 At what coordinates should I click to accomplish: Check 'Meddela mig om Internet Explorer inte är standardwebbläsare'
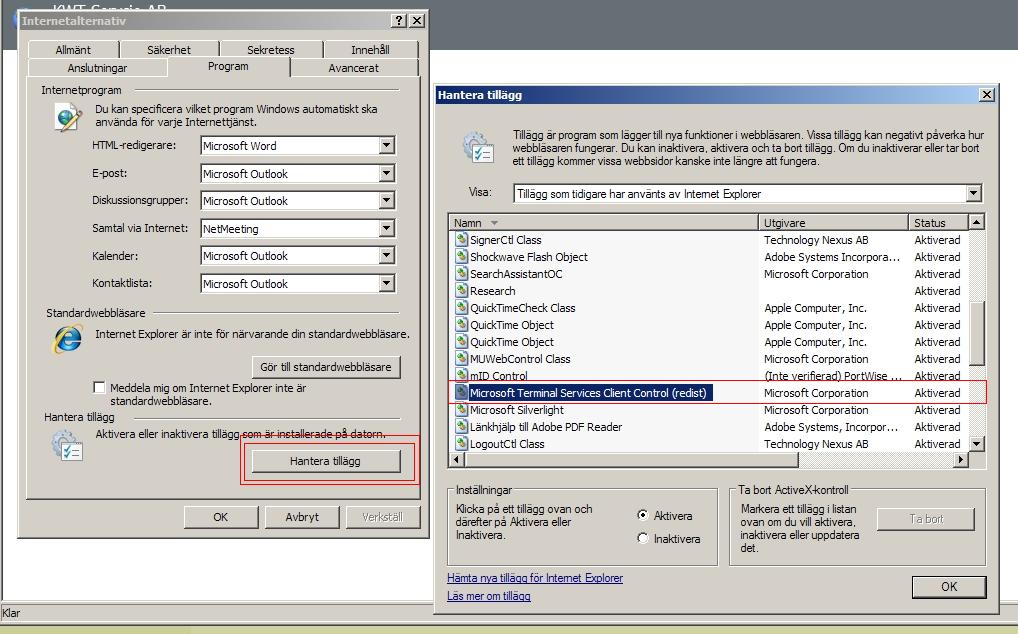(99, 387)
